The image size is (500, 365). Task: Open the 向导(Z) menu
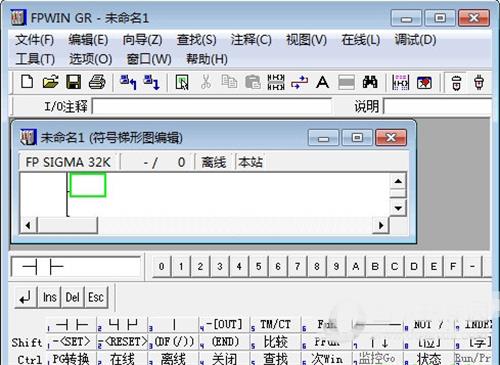[142, 40]
